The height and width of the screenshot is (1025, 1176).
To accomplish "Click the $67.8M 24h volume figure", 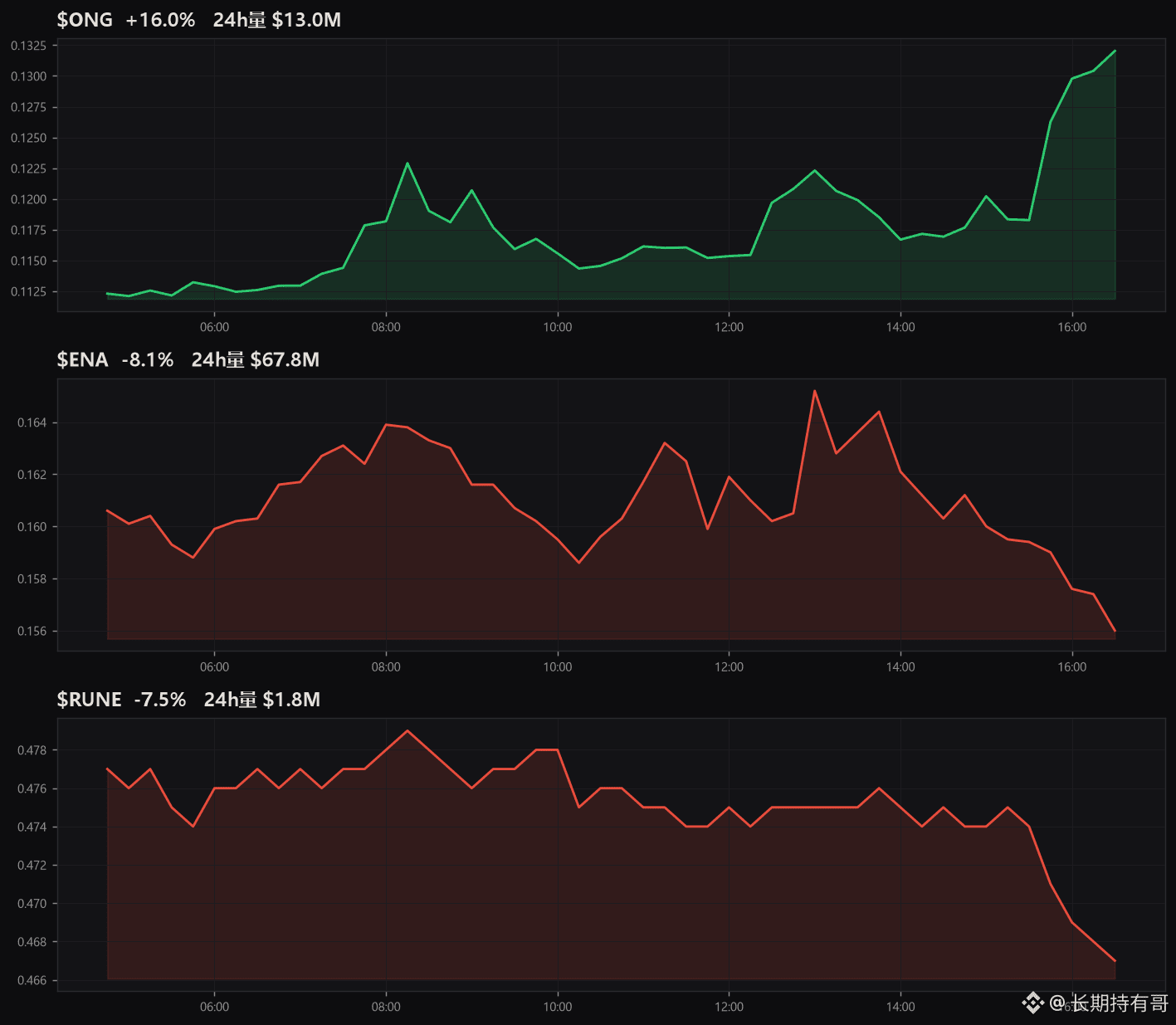I will click(x=285, y=359).
